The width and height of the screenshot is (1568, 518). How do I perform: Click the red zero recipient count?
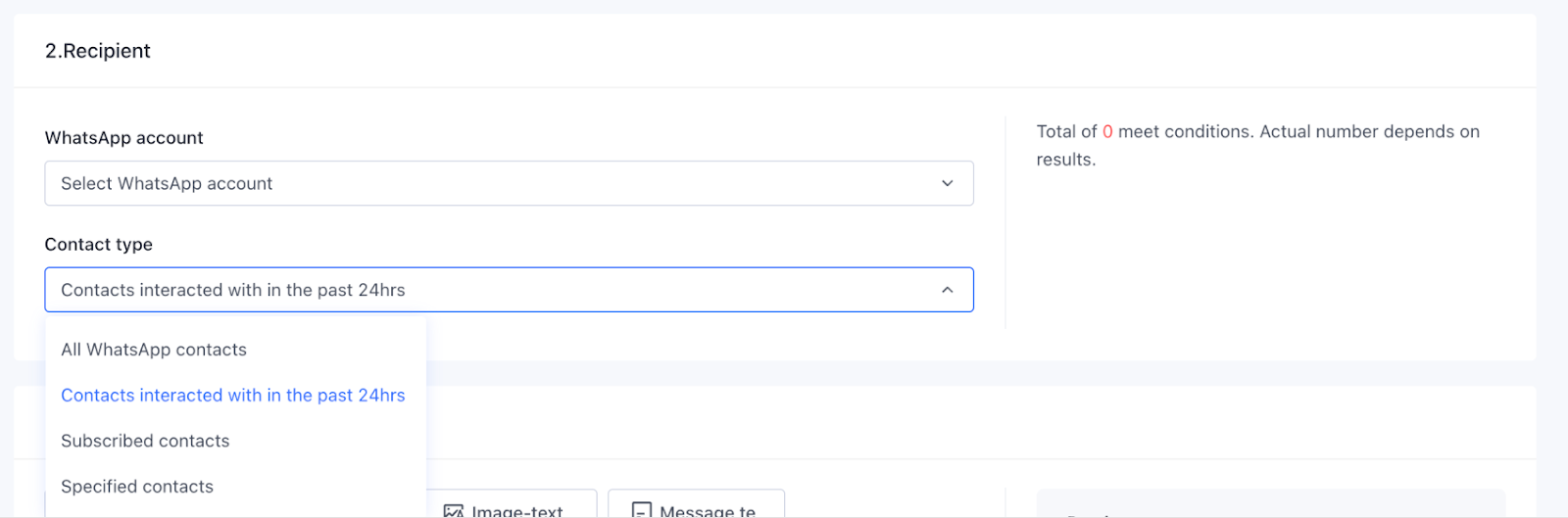[x=1107, y=132]
